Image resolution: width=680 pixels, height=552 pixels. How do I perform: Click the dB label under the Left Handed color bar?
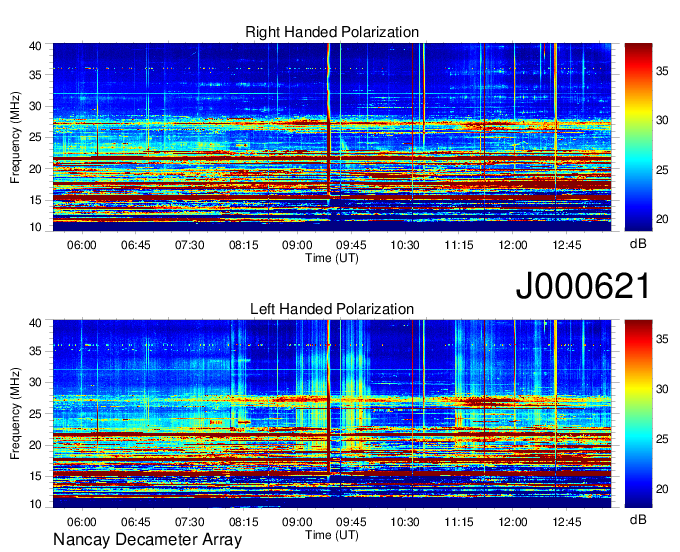pyautogui.click(x=638, y=519)
